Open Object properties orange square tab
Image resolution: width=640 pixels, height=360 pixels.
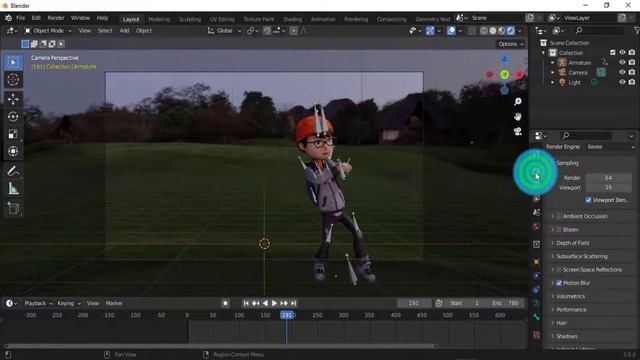click(x=536, y=262)
